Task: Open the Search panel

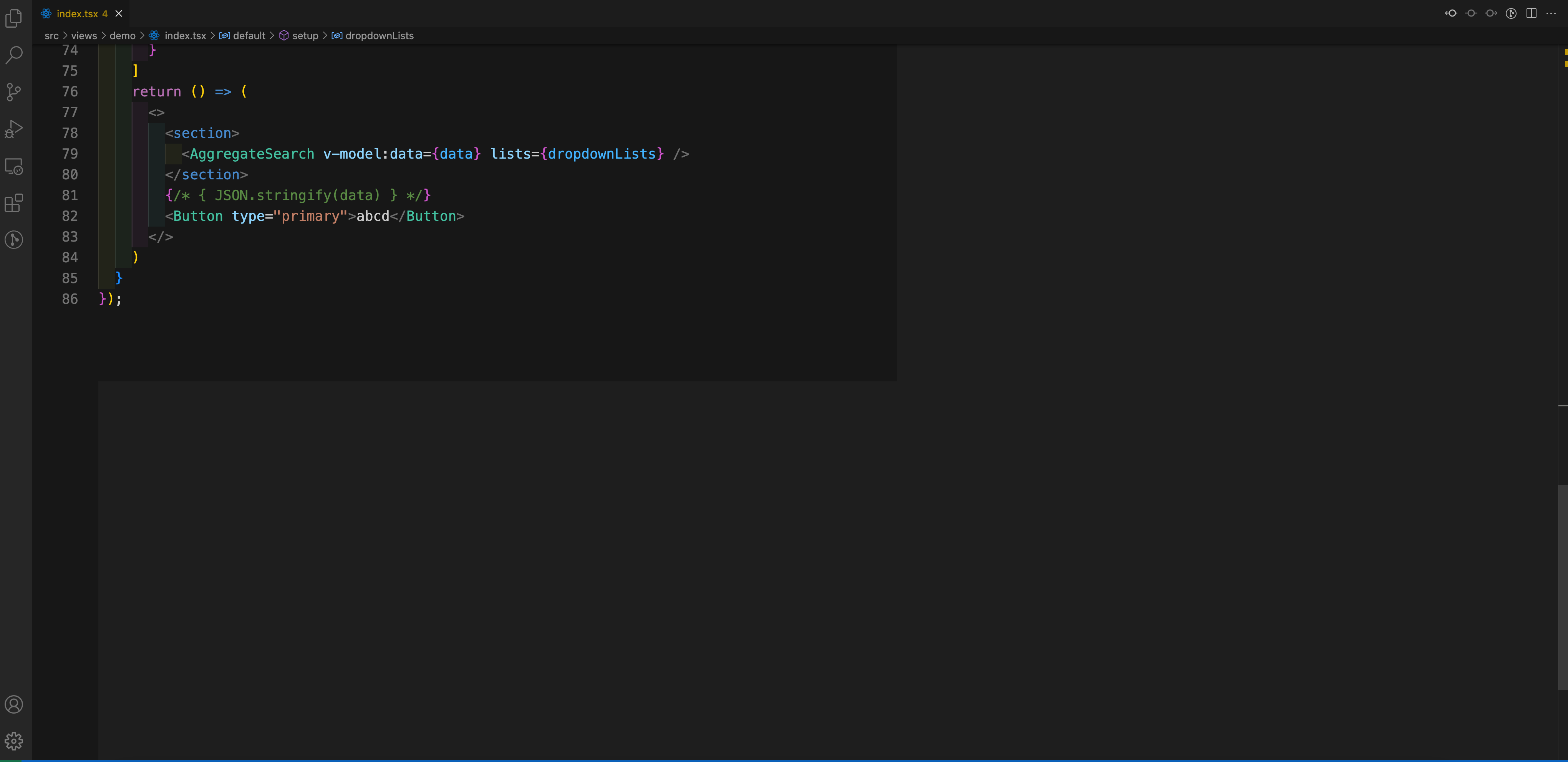Action: [14, 55]
